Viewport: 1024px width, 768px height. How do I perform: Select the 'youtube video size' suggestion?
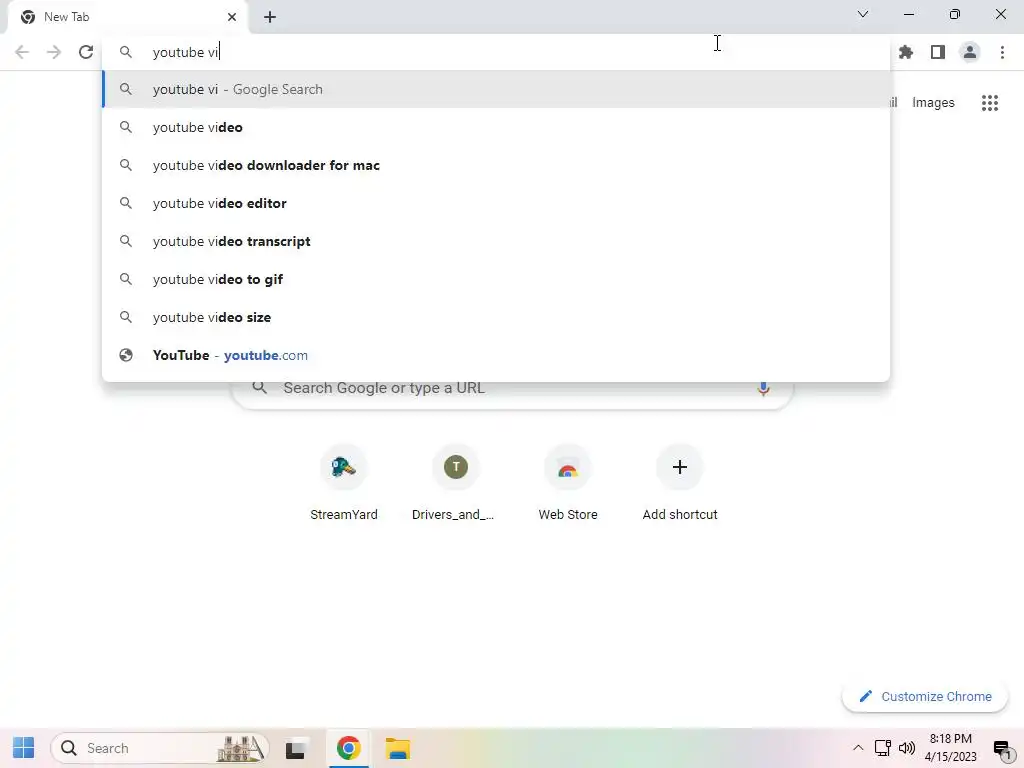tap(496, 317)
